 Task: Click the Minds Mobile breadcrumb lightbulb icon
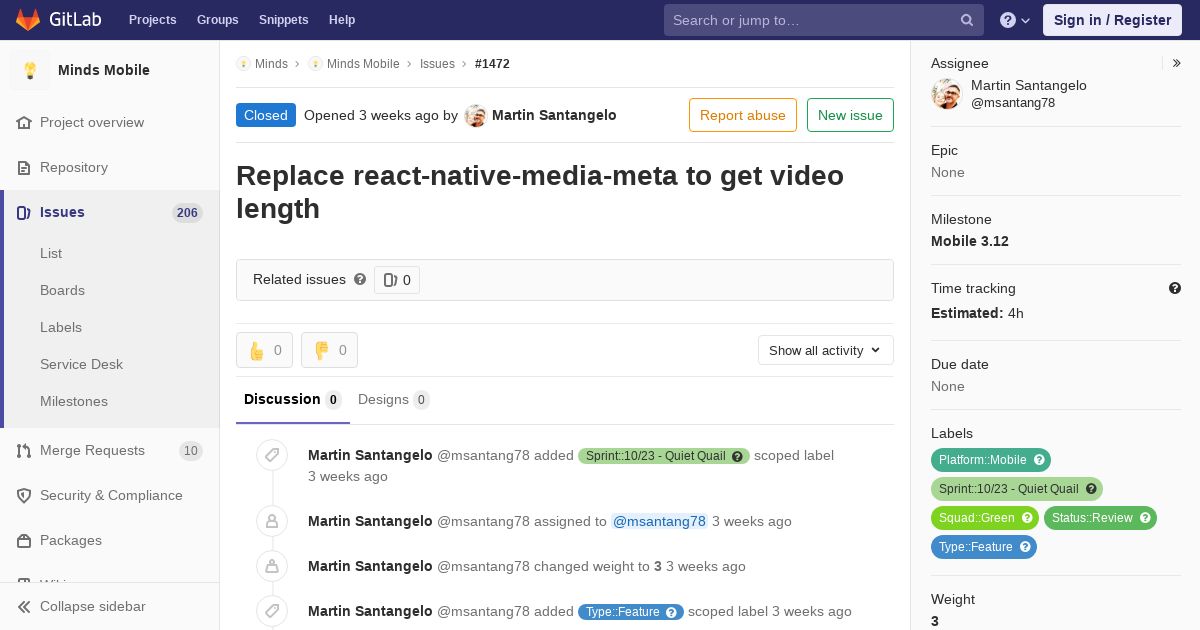click(315, 64)
